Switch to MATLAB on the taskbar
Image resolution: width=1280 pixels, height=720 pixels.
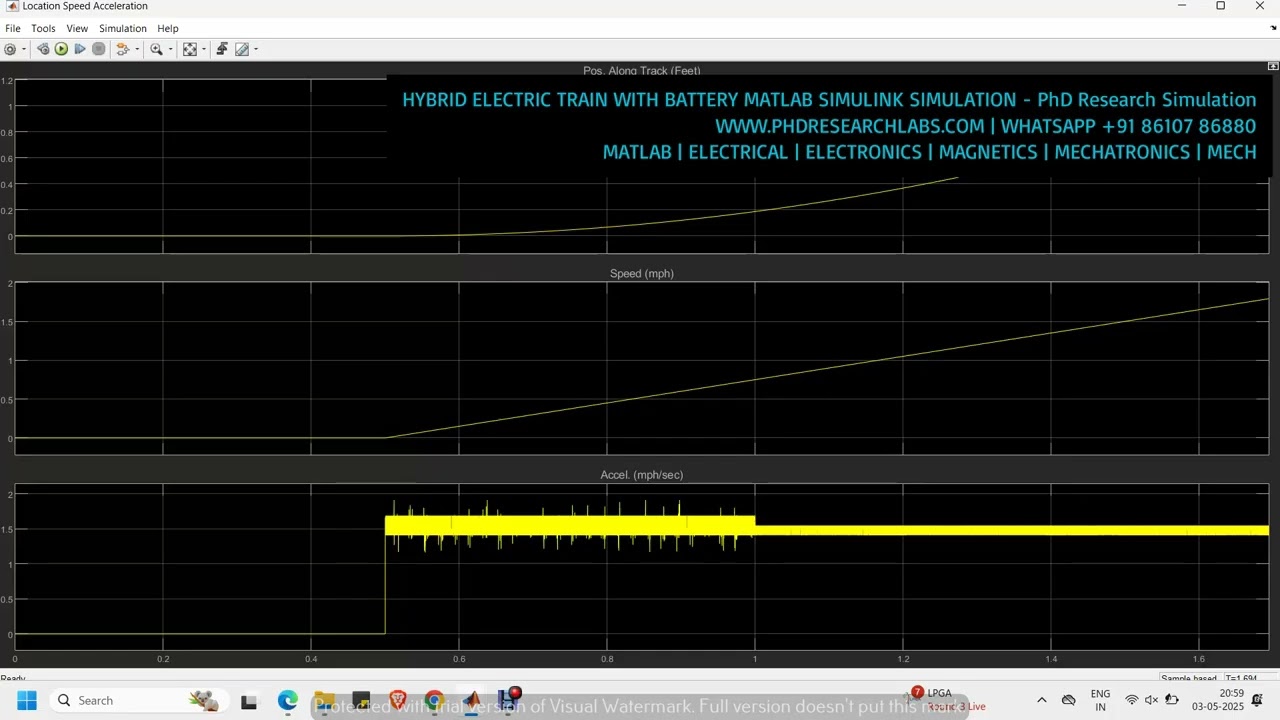(x=471, y=701)
